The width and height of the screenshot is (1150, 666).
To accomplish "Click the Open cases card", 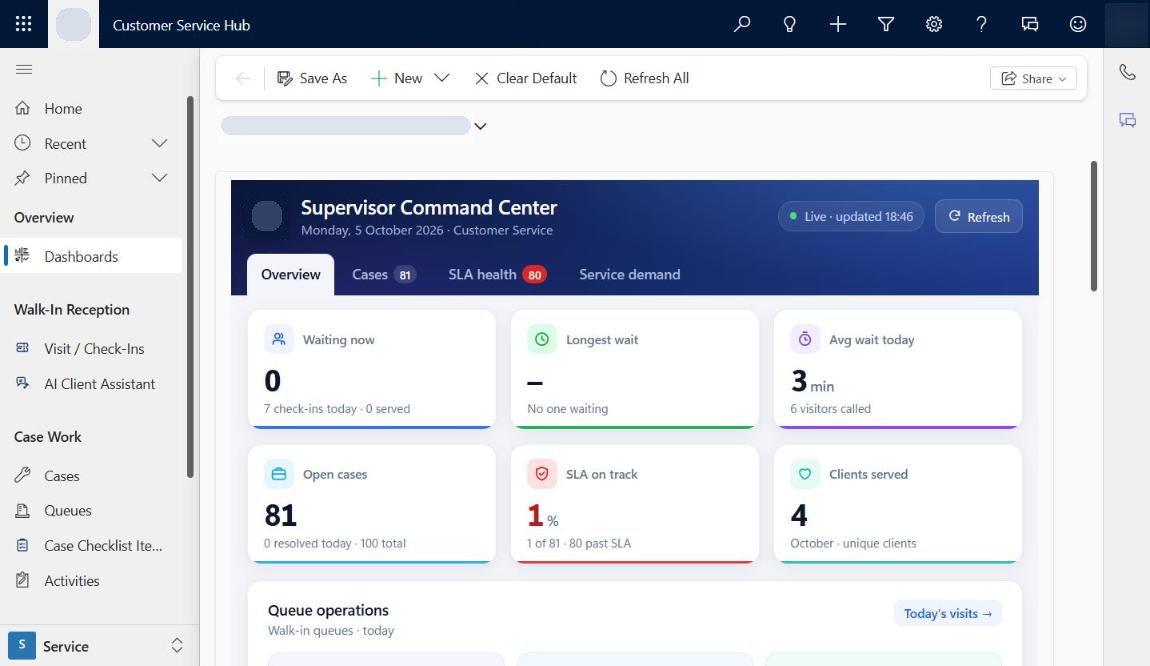I will click(x=372, y=504).
